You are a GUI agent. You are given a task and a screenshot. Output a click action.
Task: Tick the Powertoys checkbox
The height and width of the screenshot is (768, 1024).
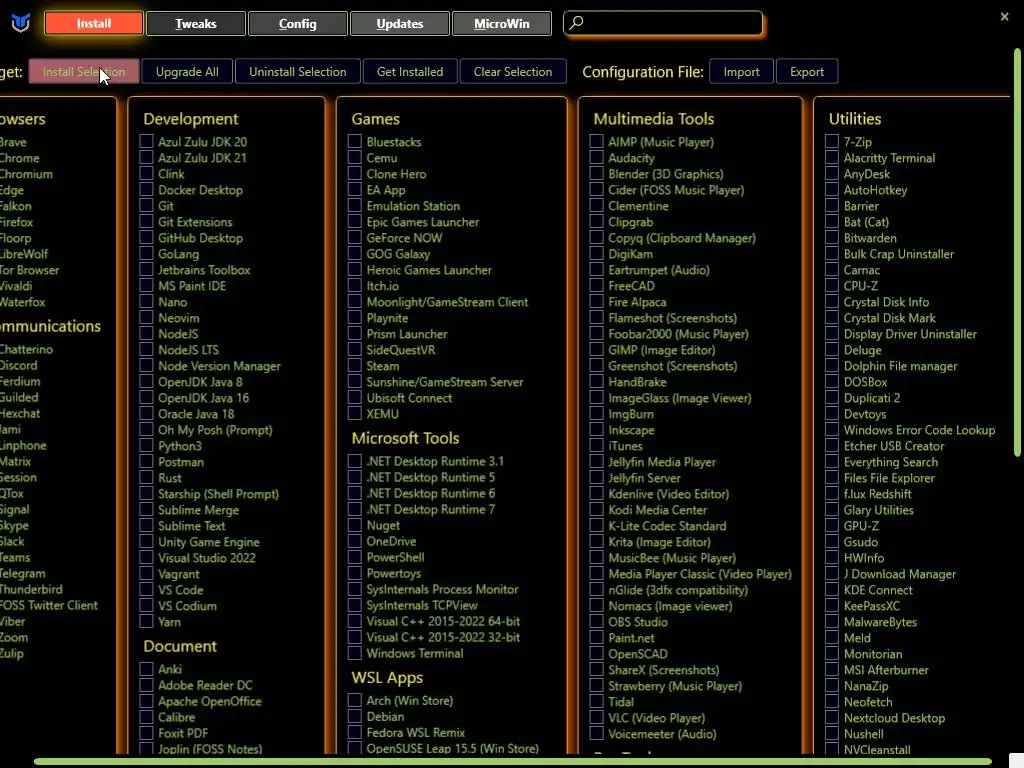pos(355,573)
